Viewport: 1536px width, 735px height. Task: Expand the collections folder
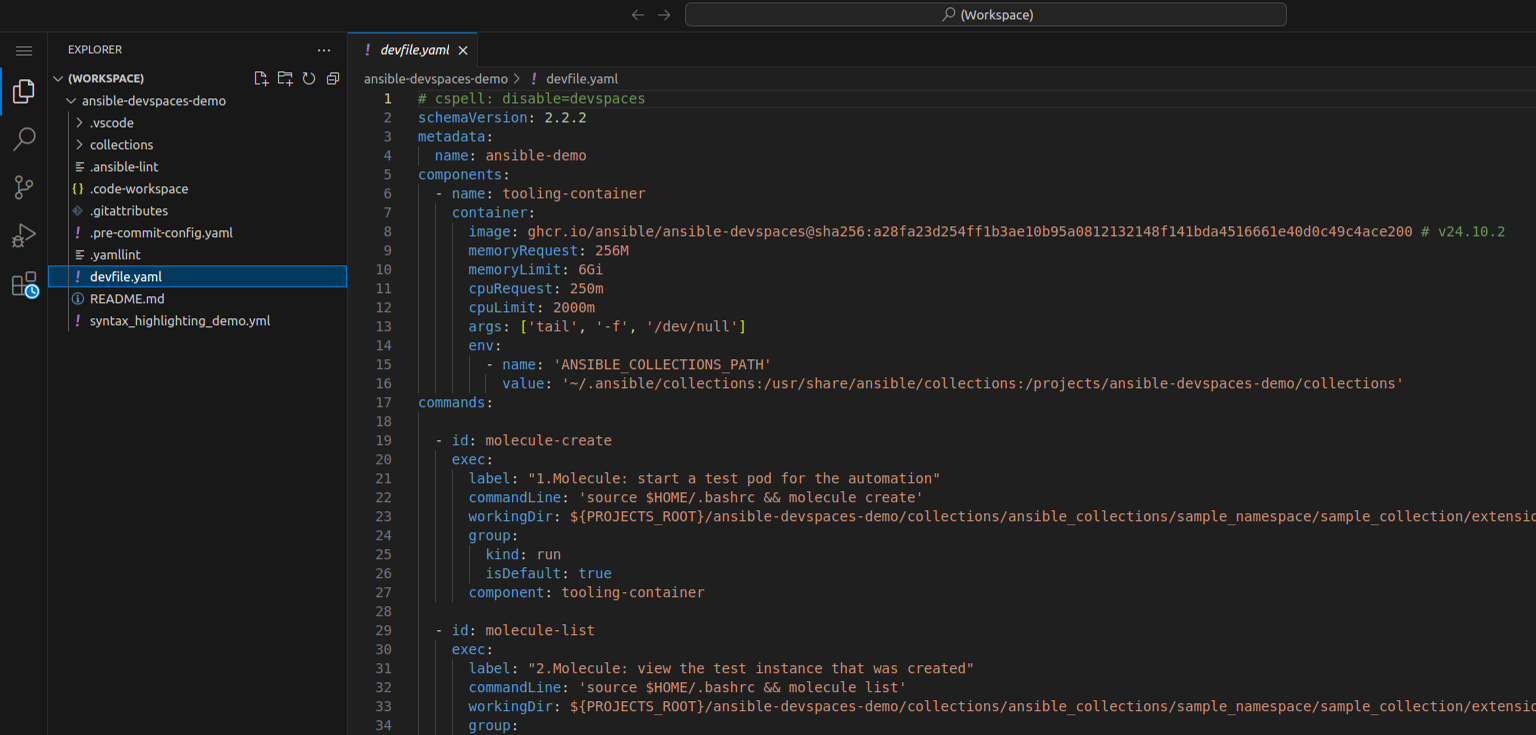pos(120,145)
